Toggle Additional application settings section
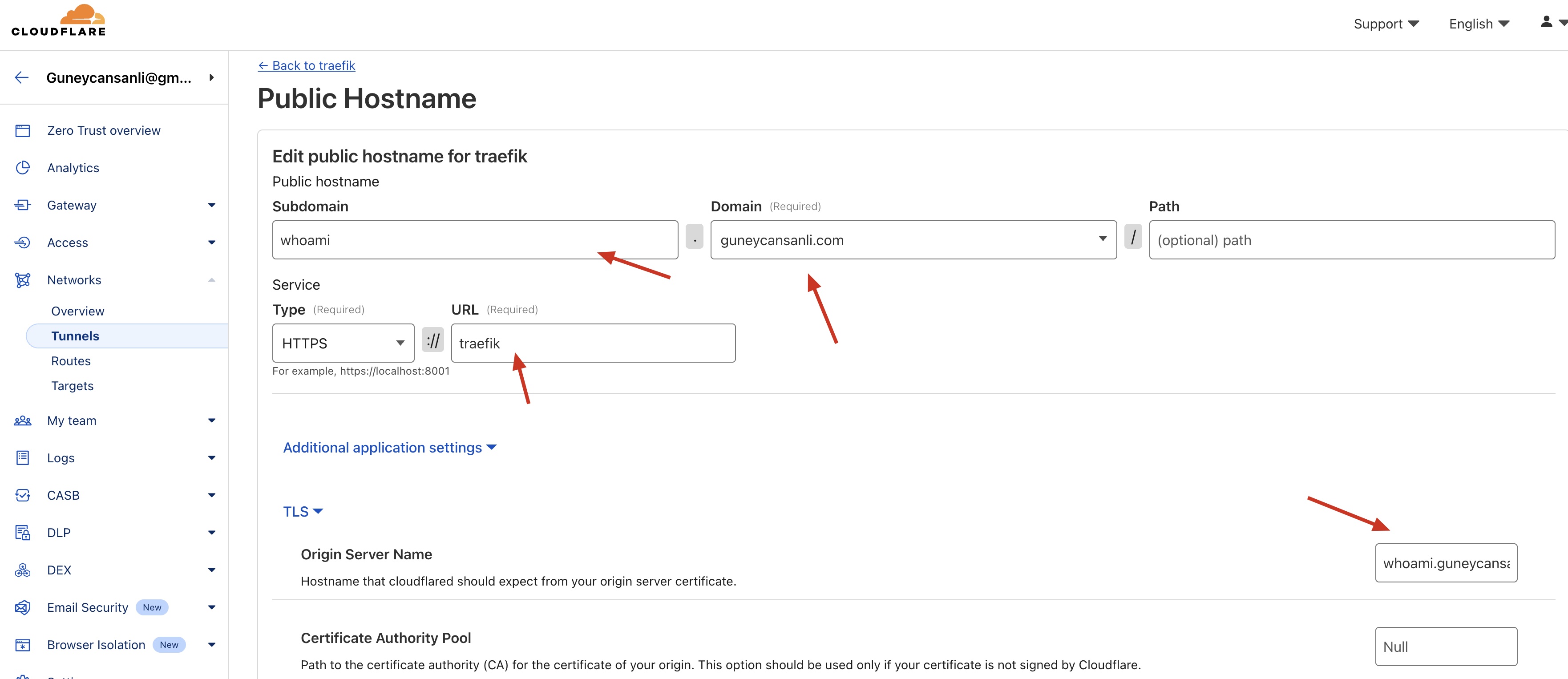 (390, 448)
